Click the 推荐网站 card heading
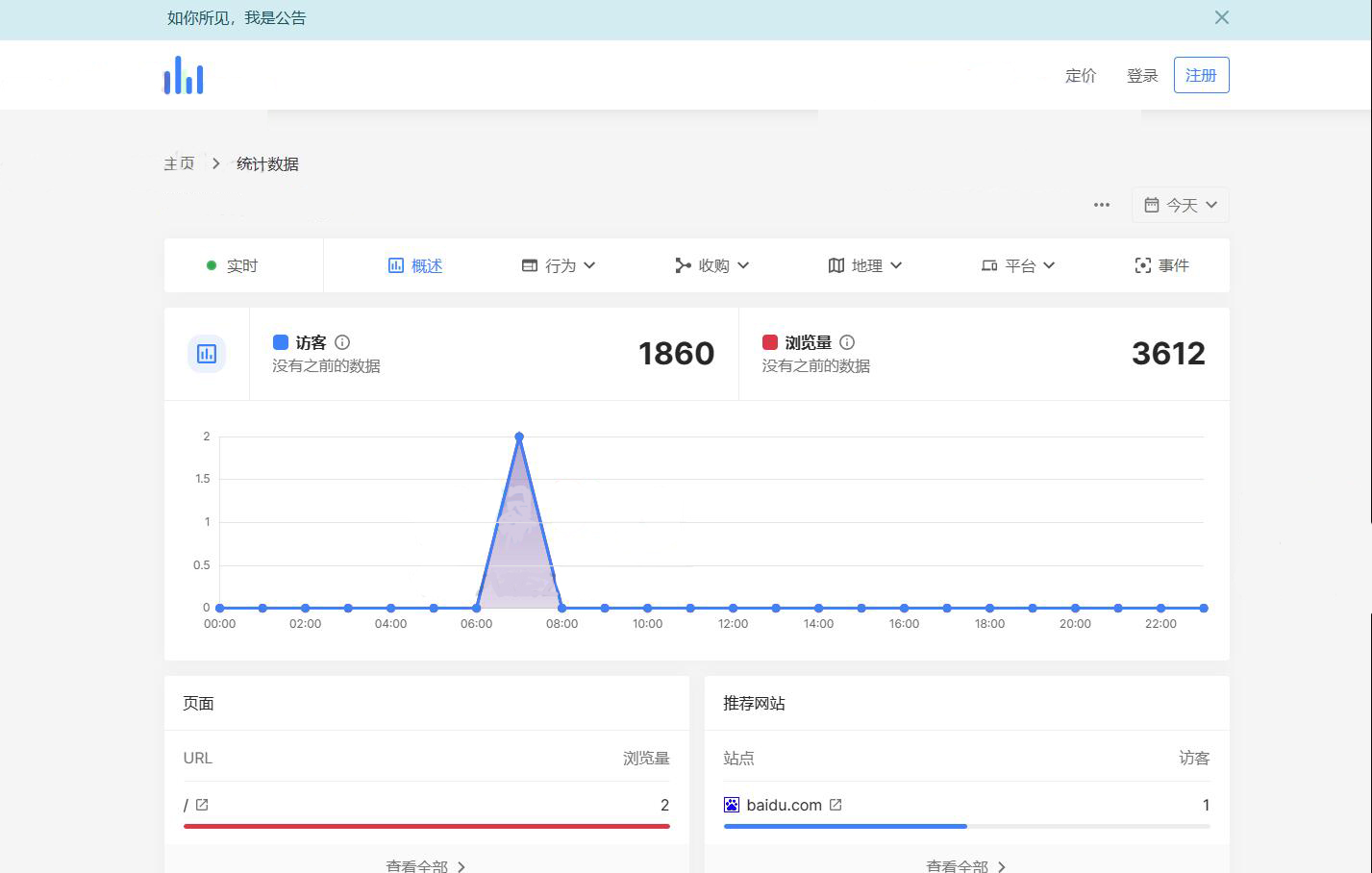Screen dimensions: 1372x873 pos(754,704)
